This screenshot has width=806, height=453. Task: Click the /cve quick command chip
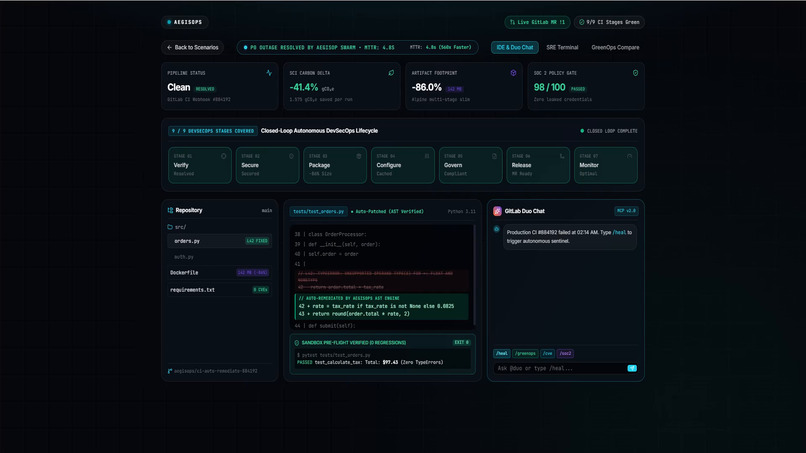pos(547,353)
